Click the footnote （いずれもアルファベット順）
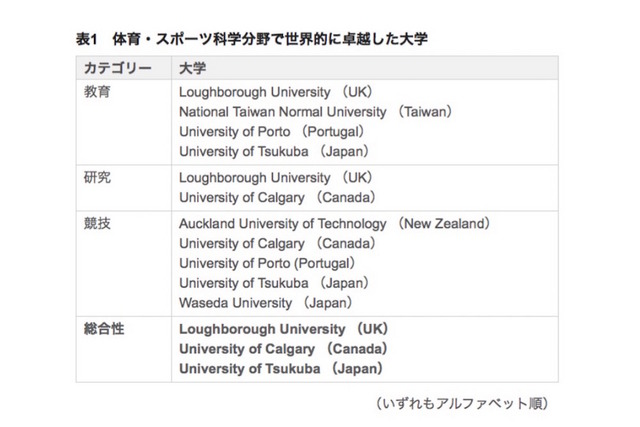Image resolution: width=640 pixels, height=427 pixels. click(x=461, y=403)
